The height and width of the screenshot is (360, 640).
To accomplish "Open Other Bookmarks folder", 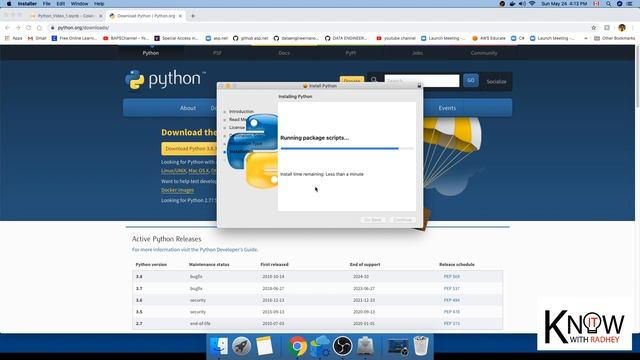I will pyautogui.click(x=614, y=38).
